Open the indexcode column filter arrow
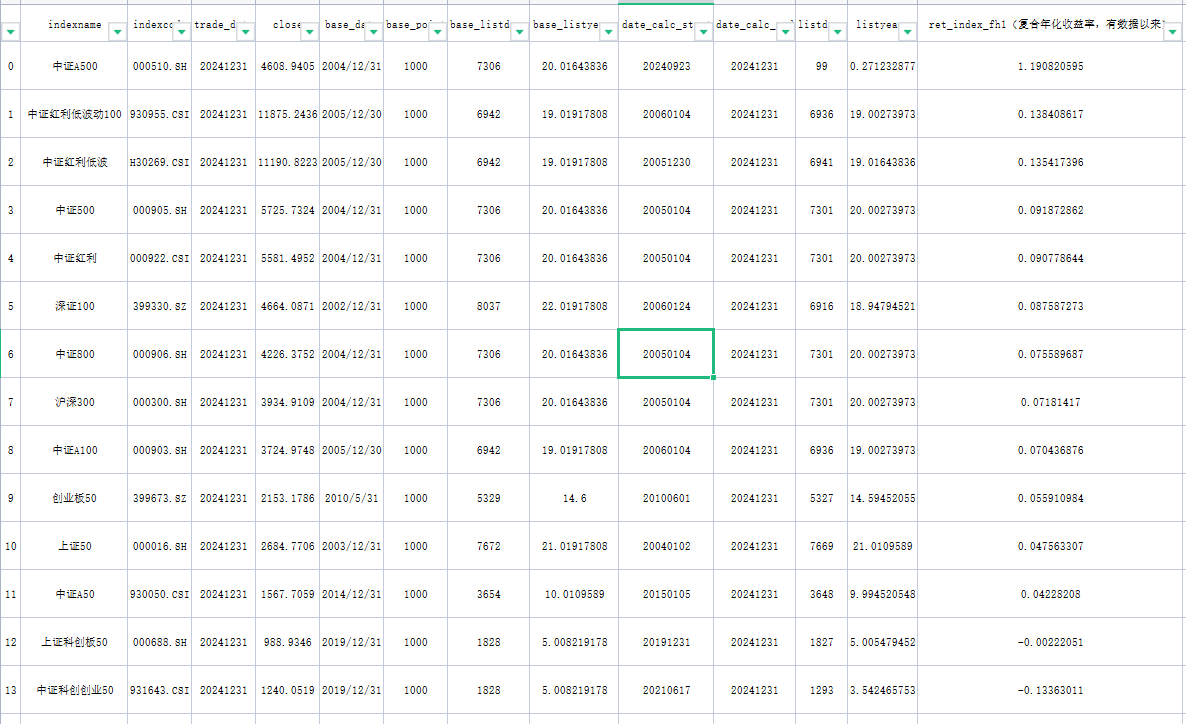The width and height of the screenshot is (1186, 724). point(181,33)
